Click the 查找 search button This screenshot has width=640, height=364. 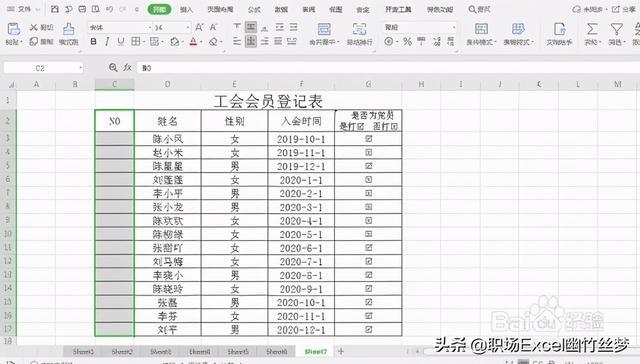click(x=479, y=9)
